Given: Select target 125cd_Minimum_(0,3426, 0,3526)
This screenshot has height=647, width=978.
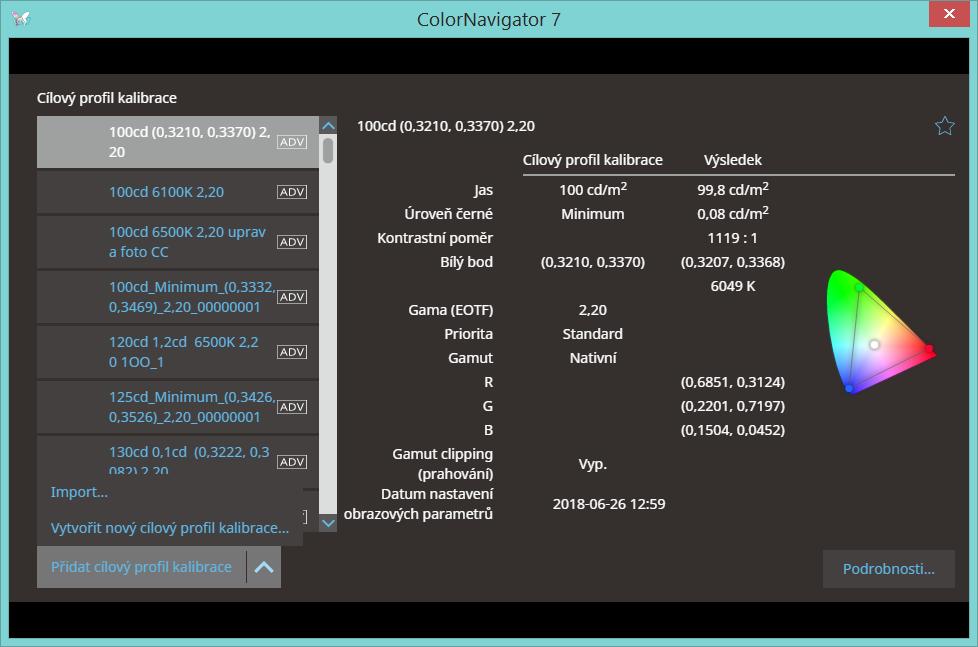Looking at the screenshot, I should point(178,407).
